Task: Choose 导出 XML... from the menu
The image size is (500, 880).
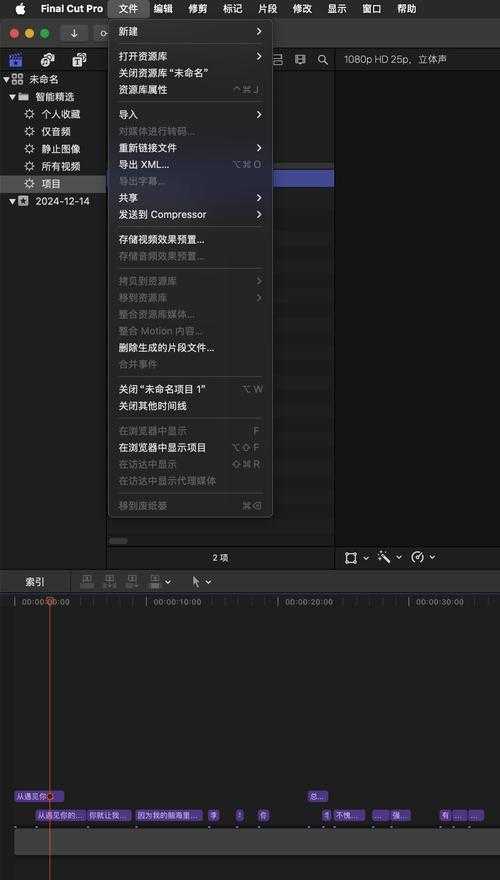Action: click(190, 164)
